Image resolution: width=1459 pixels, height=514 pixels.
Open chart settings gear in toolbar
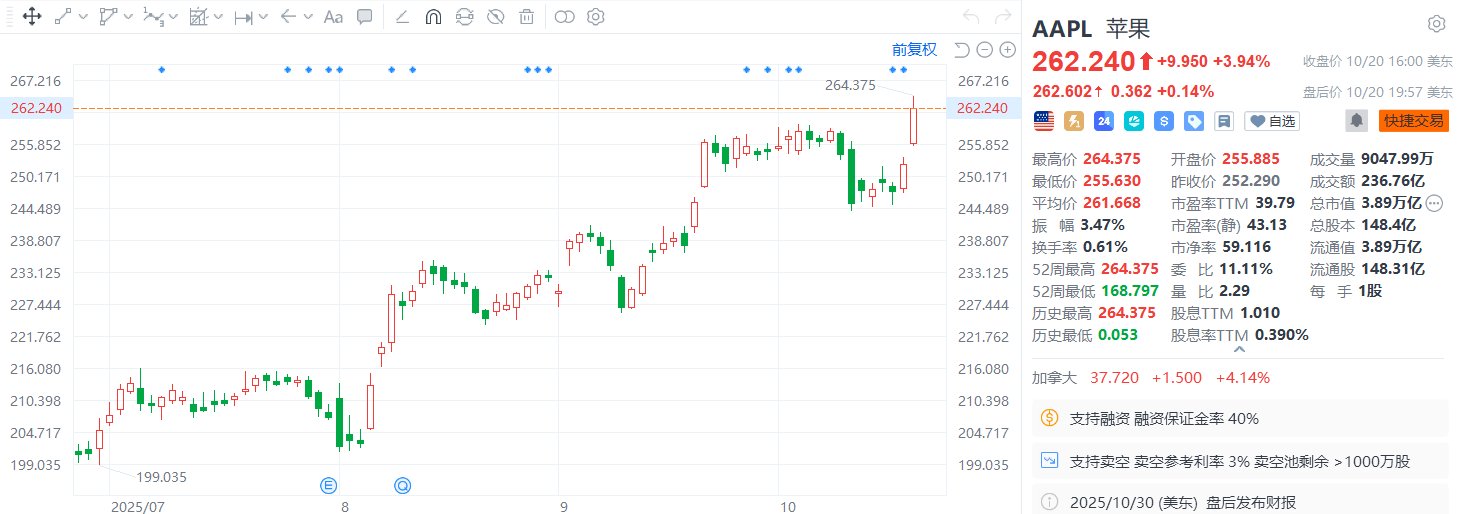(x=596, y=17)
